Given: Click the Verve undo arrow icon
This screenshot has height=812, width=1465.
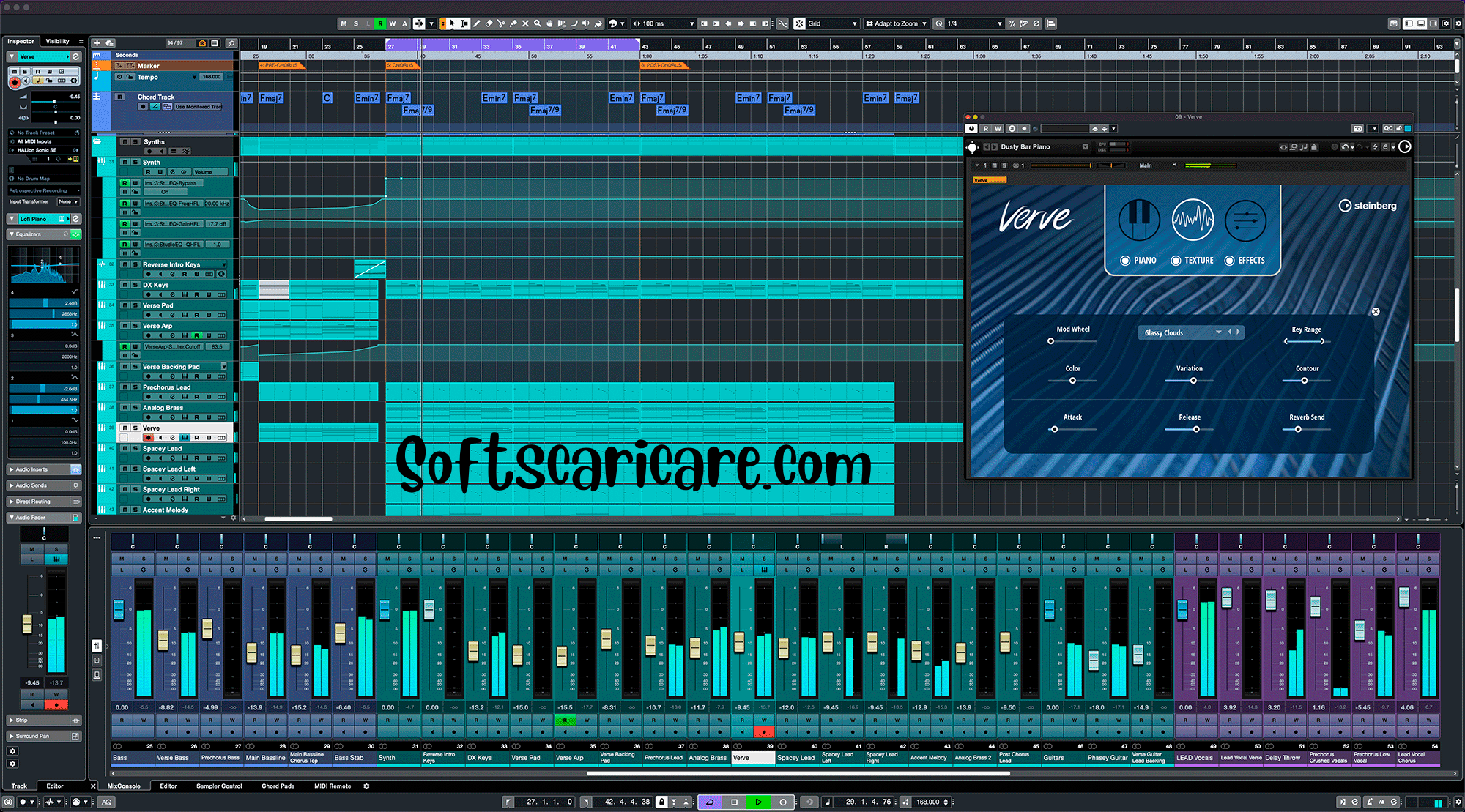Looking at the screenshot, I should click(x=1344, y=147).
